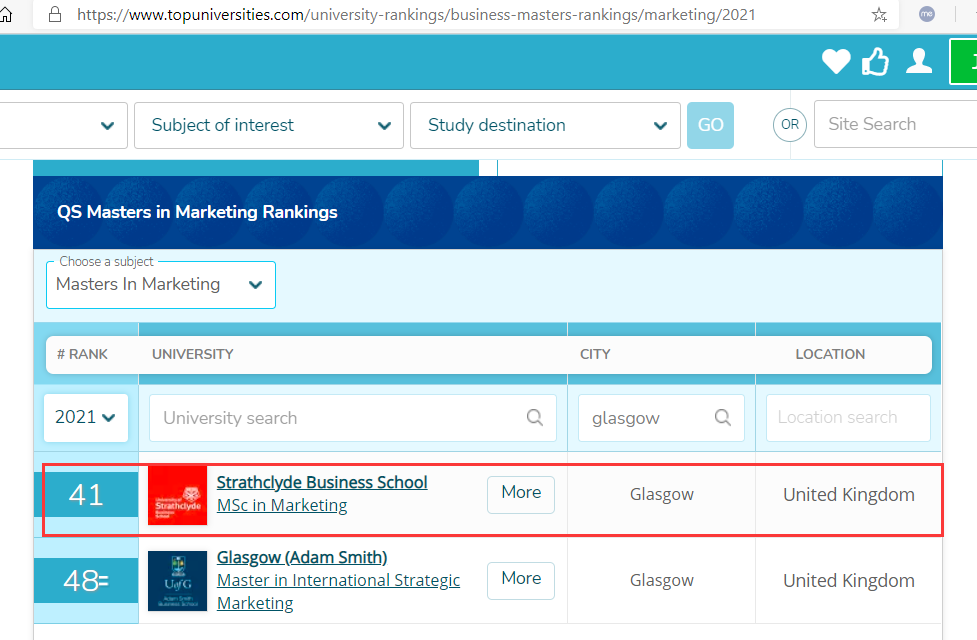The height and width of the screenshot is (640, 977).
Task: Click Glasgow city in Strathclyde row
Action: tap(661, 494)
